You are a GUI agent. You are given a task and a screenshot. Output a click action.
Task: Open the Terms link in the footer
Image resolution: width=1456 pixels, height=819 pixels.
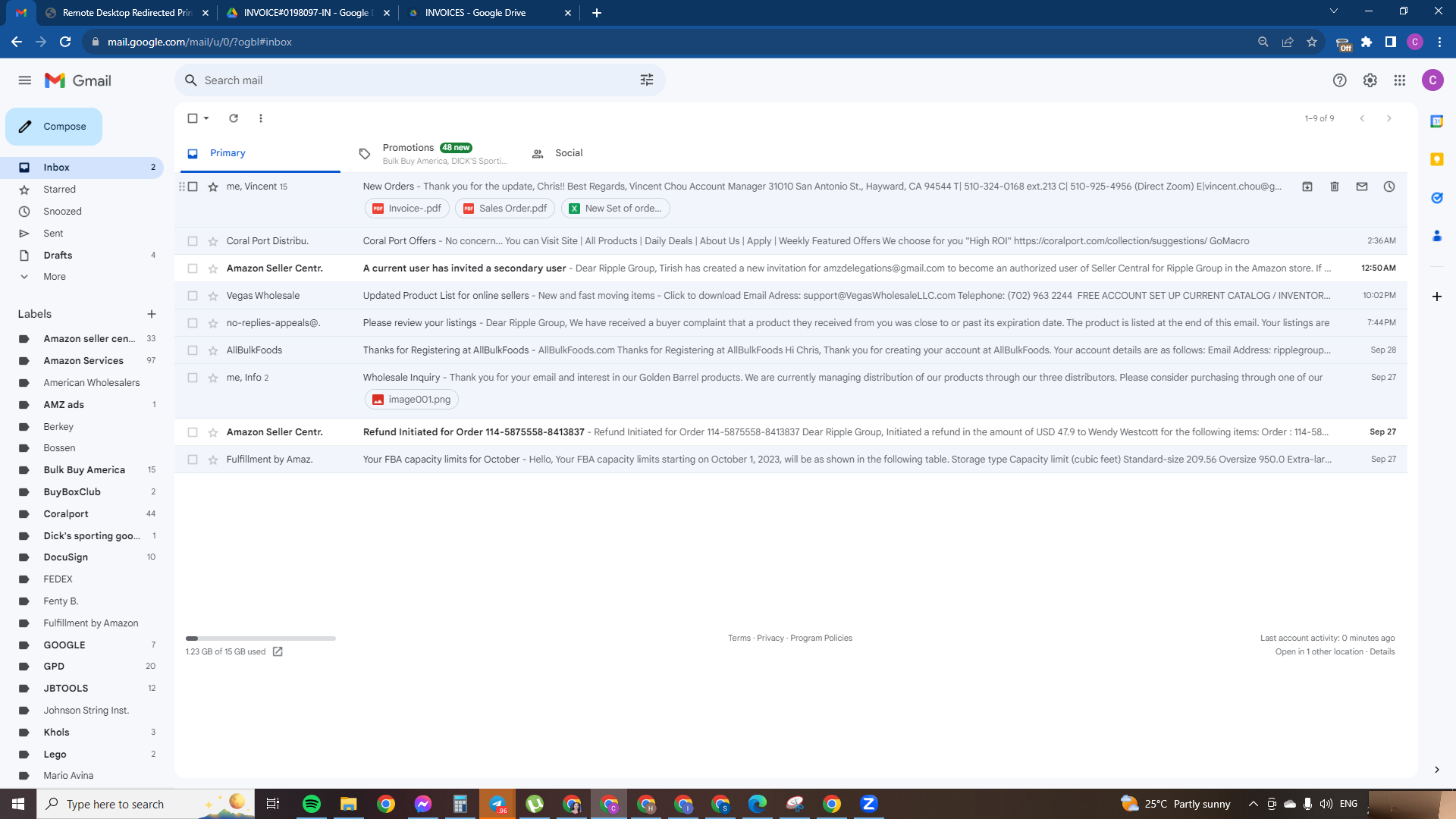[739, 639]
